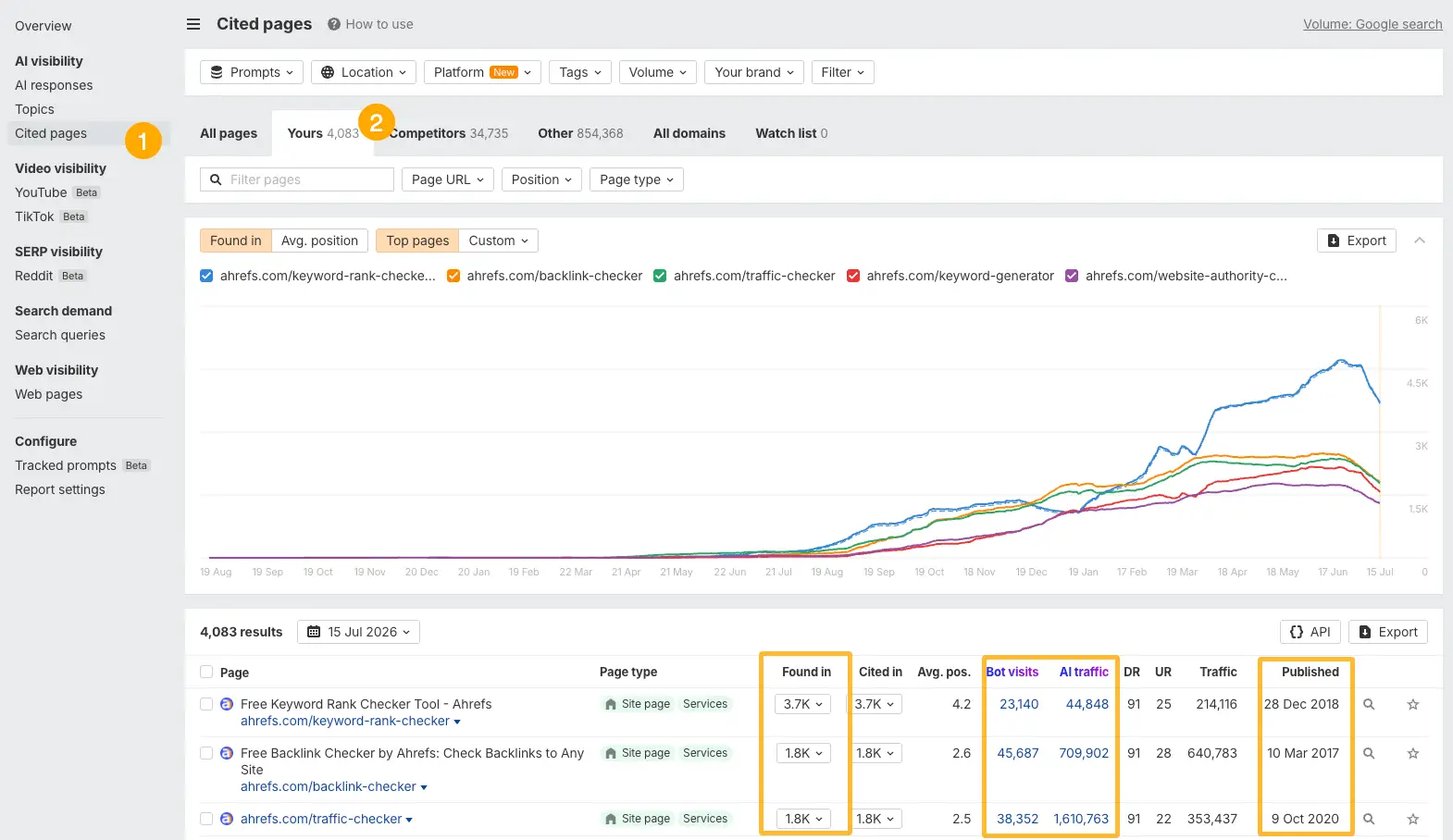Image resolution: width=1453 pixels, height=840 pixels.
Task: Open the Prompts dropdown
Action: coord(252,72)
